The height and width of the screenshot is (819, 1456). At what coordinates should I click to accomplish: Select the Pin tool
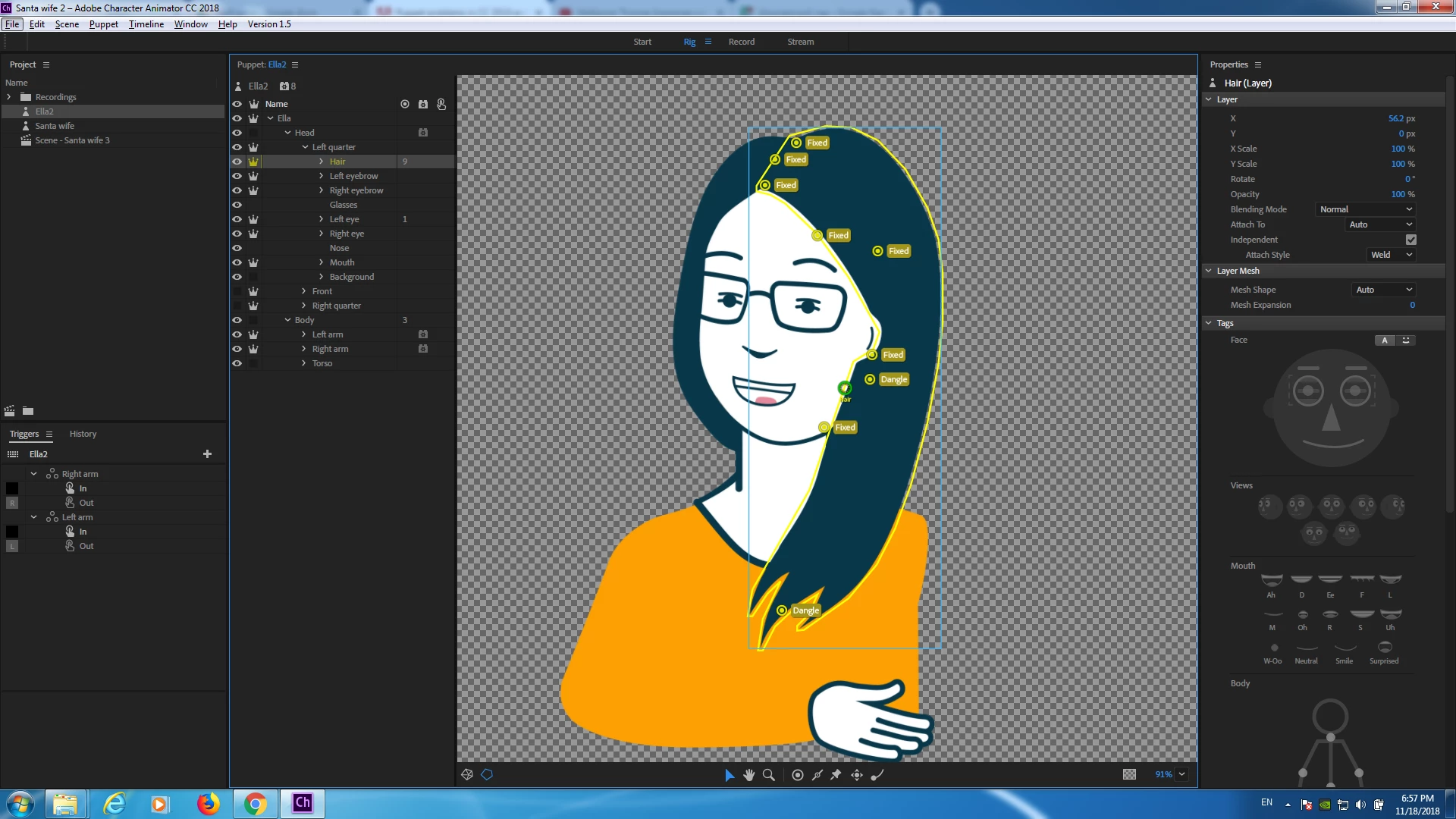(836, 774)
